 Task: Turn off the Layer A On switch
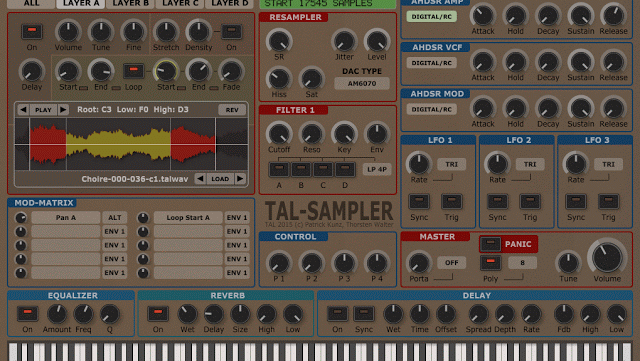point(32,31)
